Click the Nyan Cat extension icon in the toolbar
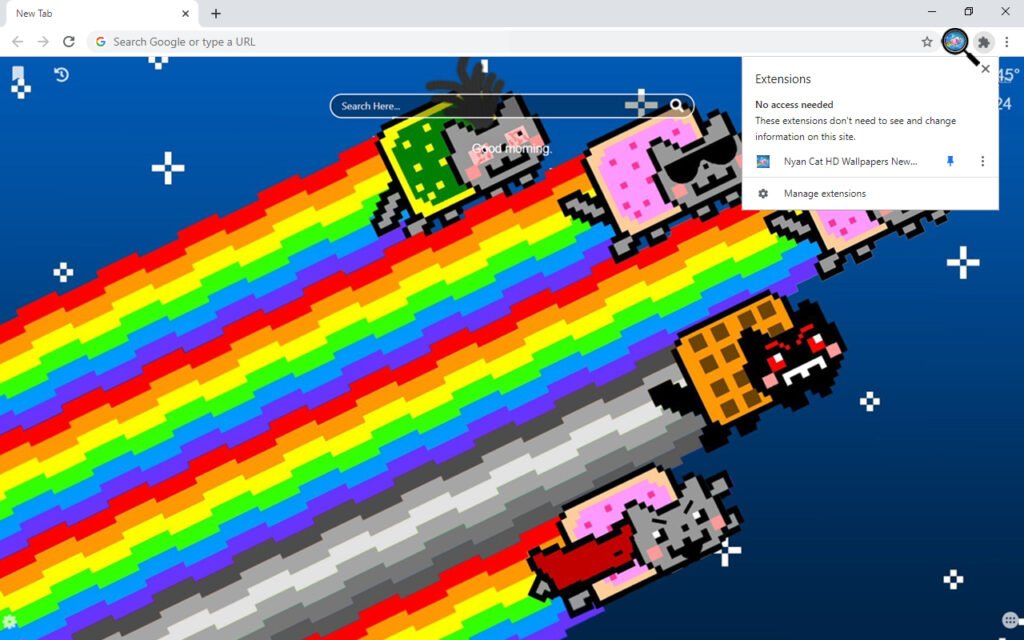Viewport: 1024px width, 640px height. 955,42
